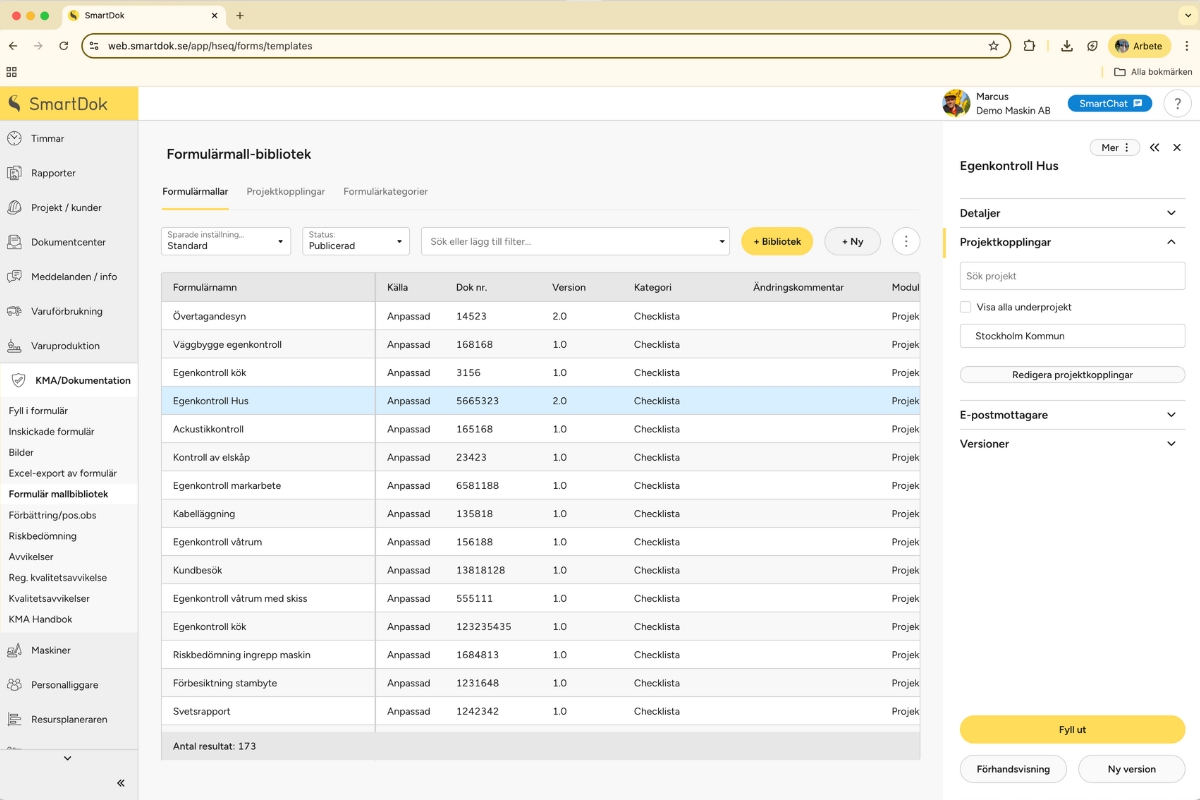Sort by the Dok nr. column header
The height and width of the screenshot is (800, 1200).
(472, 287)
